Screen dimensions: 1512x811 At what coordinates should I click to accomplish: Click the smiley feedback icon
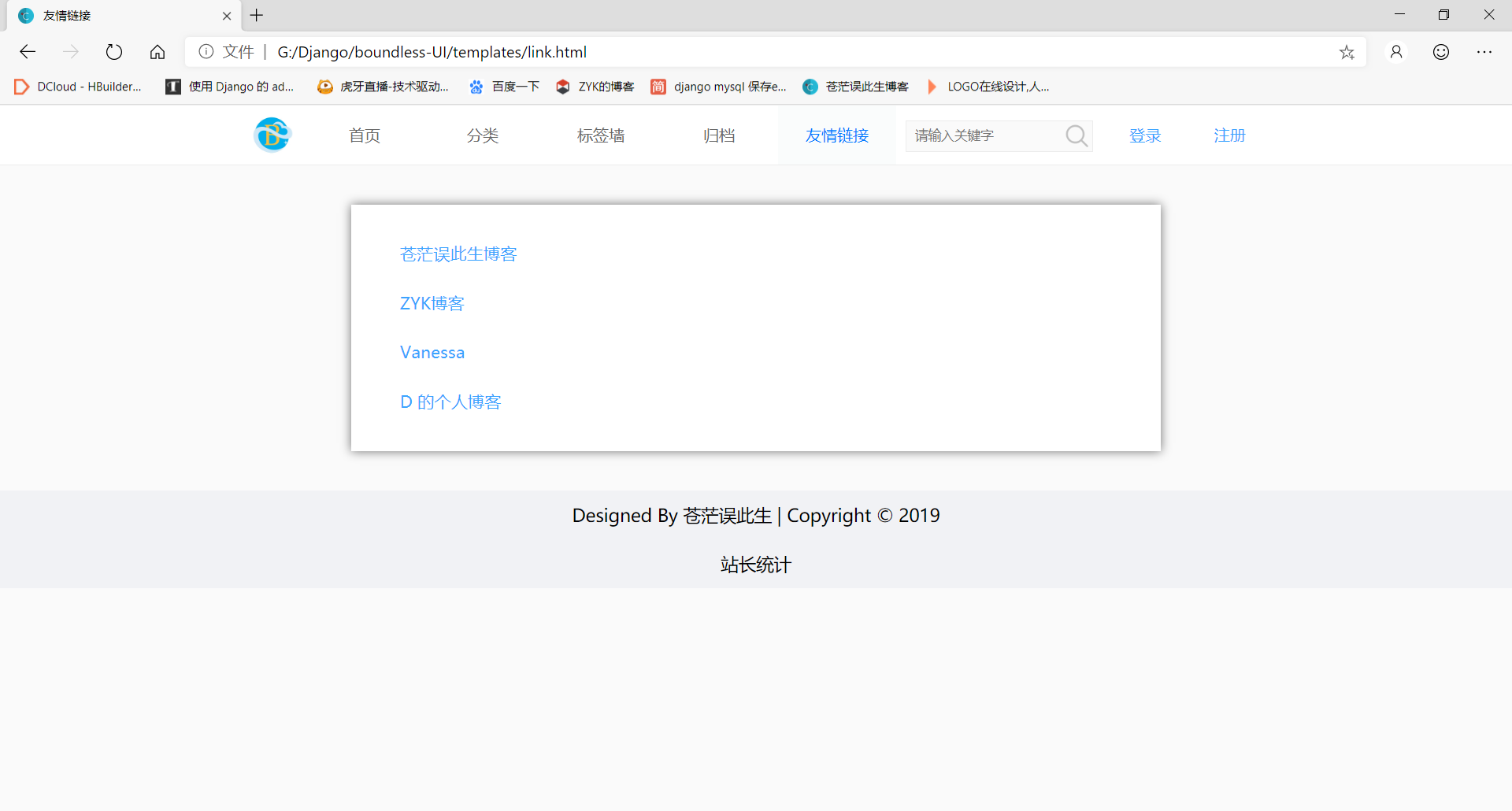pyautogui.click(x=1440, y=52)
